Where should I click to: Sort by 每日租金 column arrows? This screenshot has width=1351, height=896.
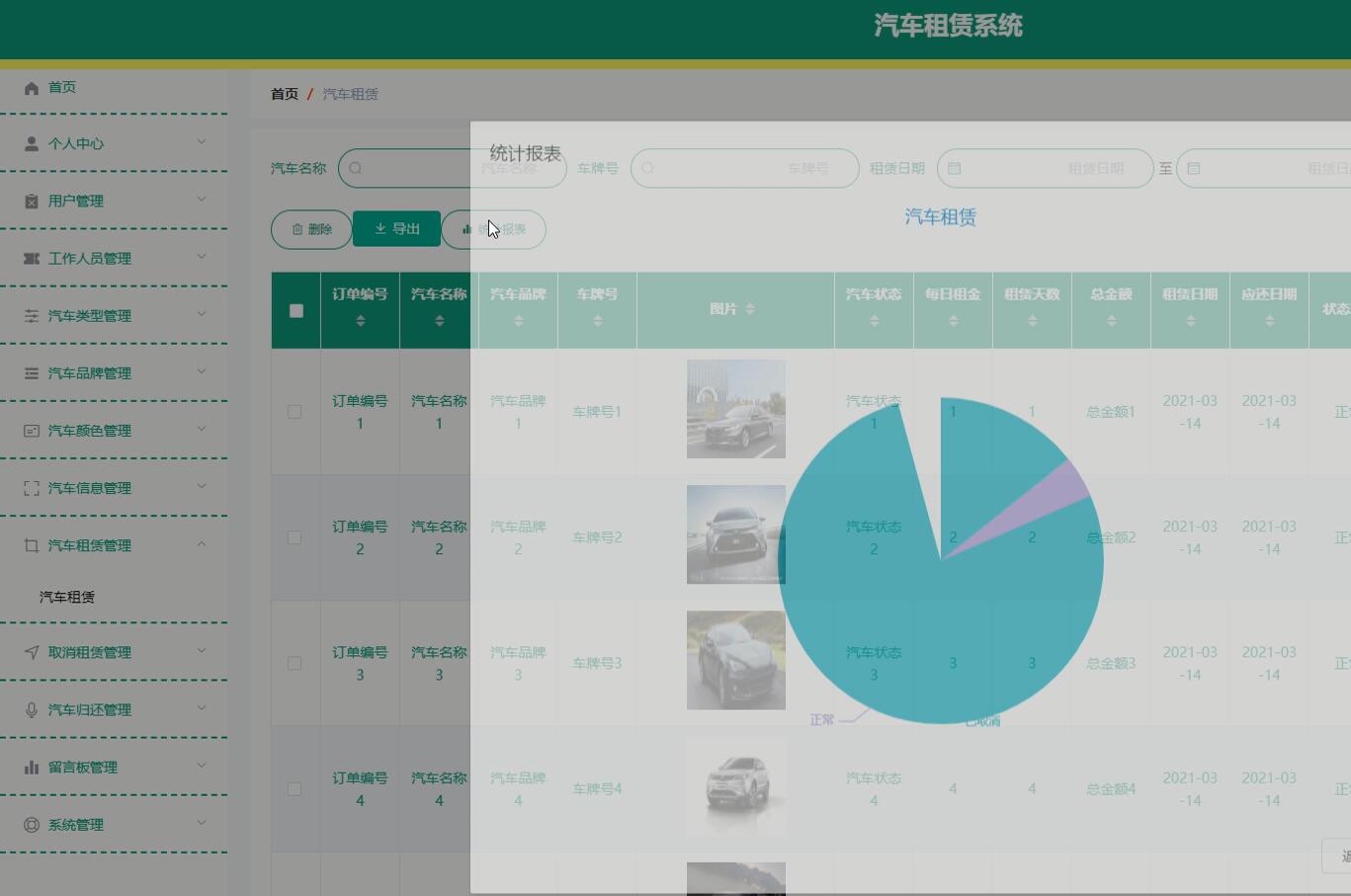click(954, 321)
